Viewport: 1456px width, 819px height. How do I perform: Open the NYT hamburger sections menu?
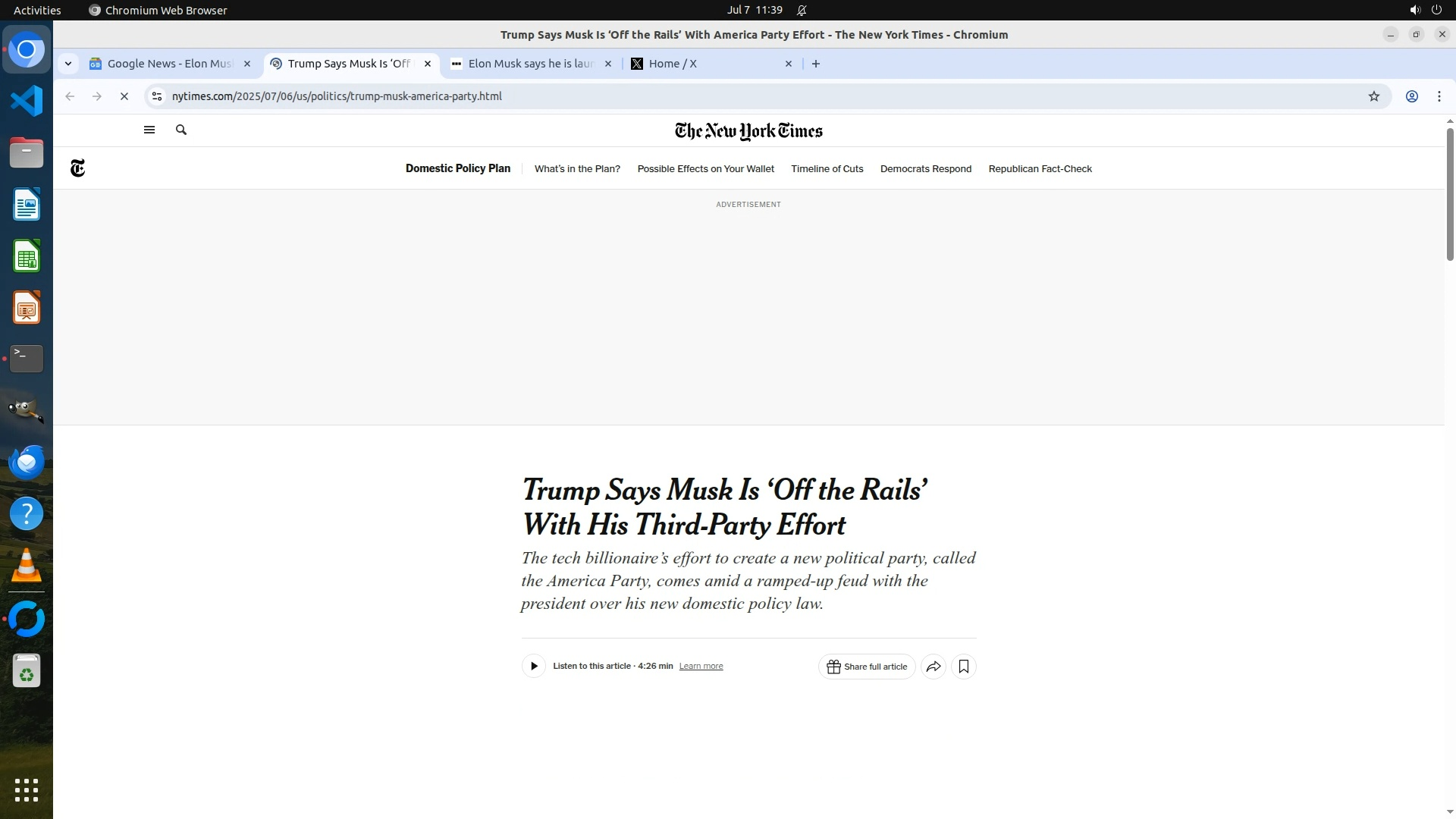point(149,130)
